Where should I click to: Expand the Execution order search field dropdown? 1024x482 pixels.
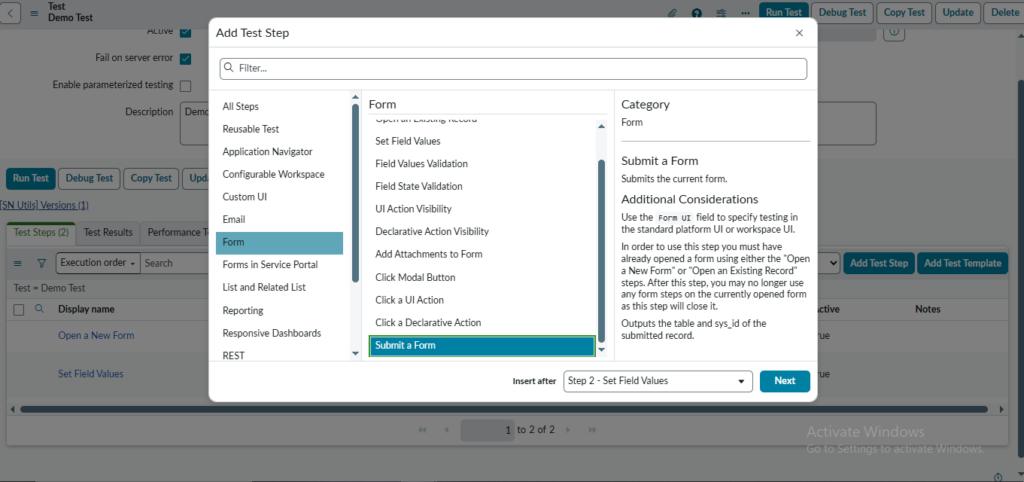[x=96, y=263]
